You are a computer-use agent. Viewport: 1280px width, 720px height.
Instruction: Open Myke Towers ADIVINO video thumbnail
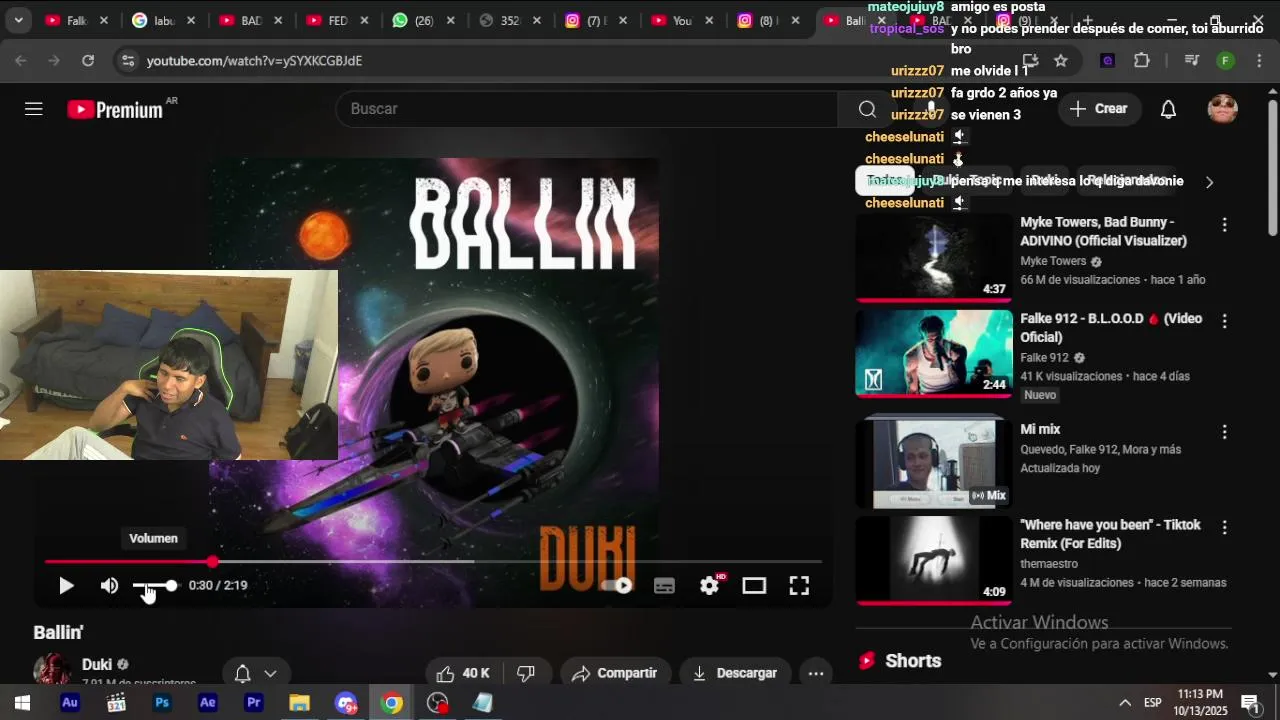pos(934,257)
